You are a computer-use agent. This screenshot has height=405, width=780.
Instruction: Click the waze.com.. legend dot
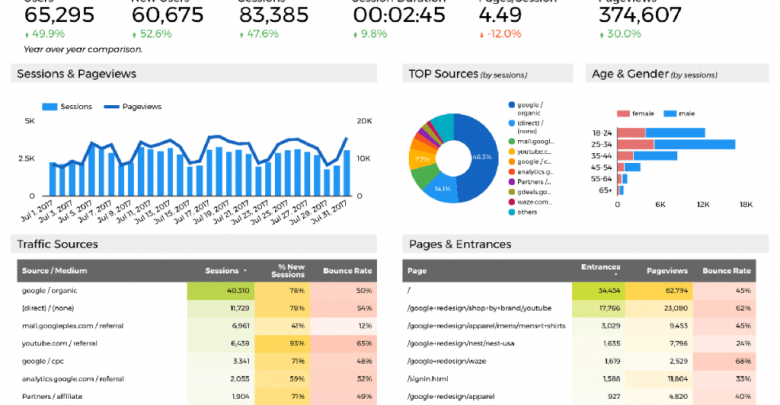(x=511, y=202)
